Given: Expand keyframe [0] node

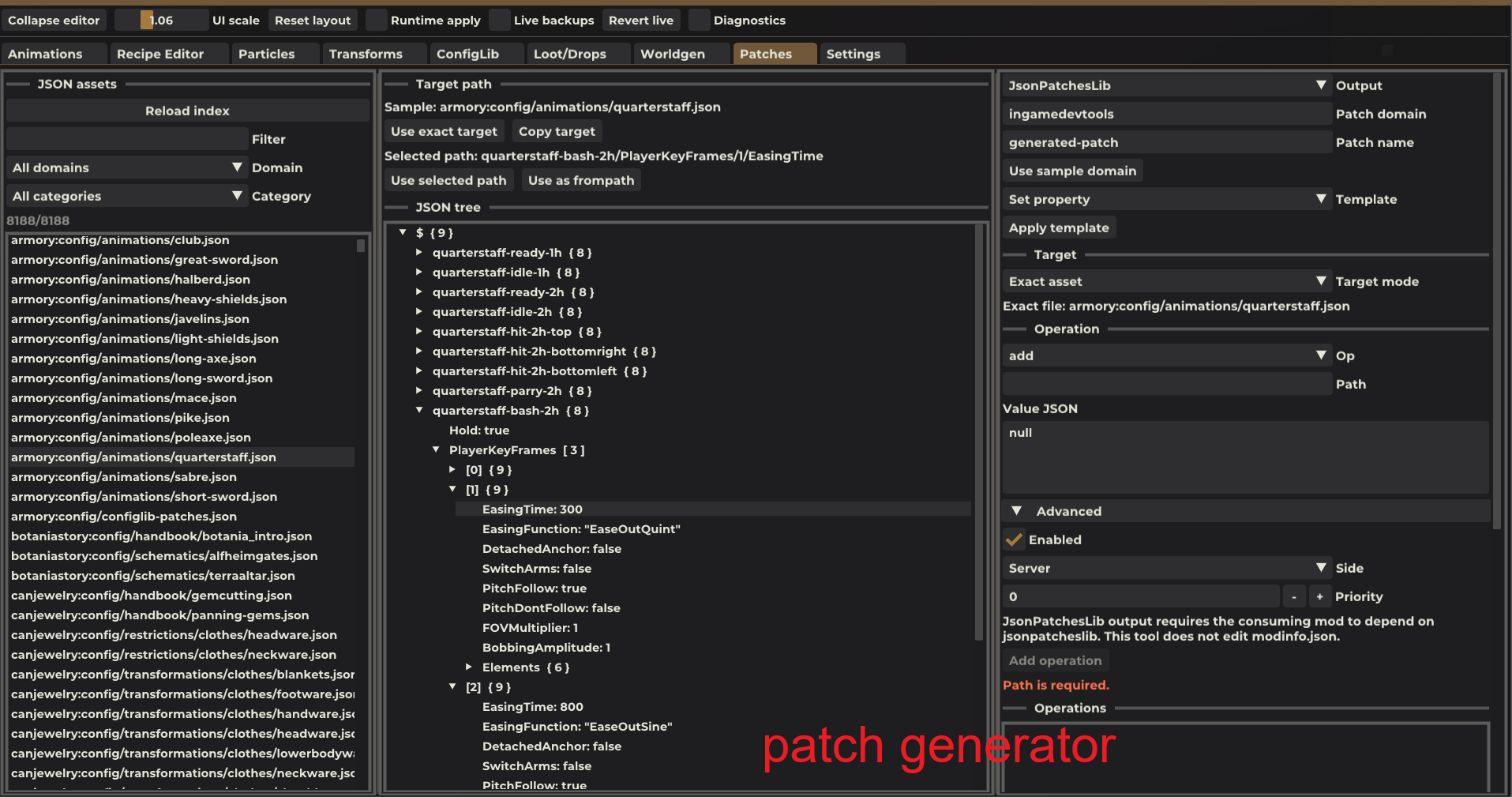Looking at the screenshot, I should click(452, 470).
